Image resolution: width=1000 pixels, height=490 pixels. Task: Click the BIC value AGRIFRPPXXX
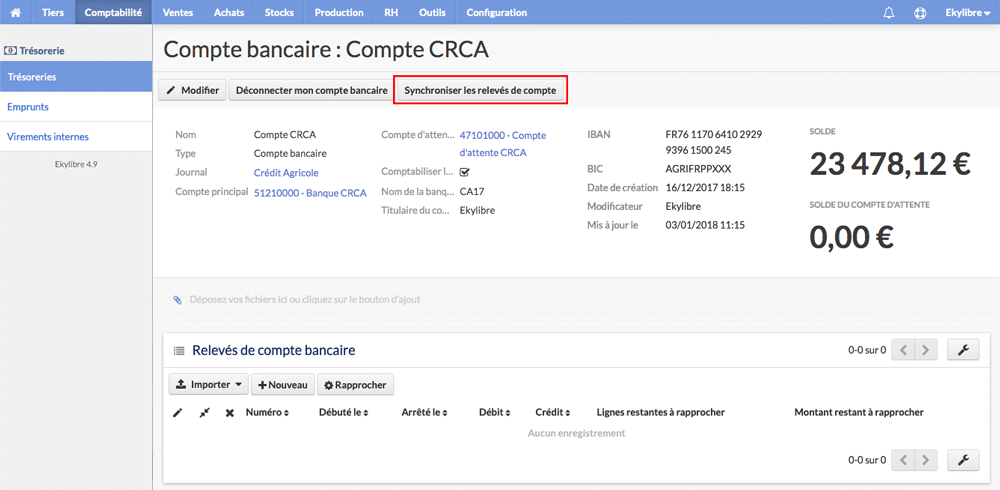pyautogui.click(x=698, y=169)
